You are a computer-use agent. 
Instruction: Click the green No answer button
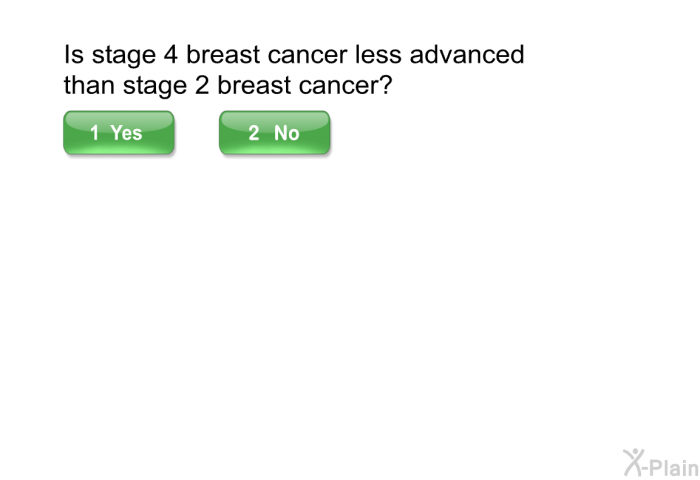click(274, 132)
